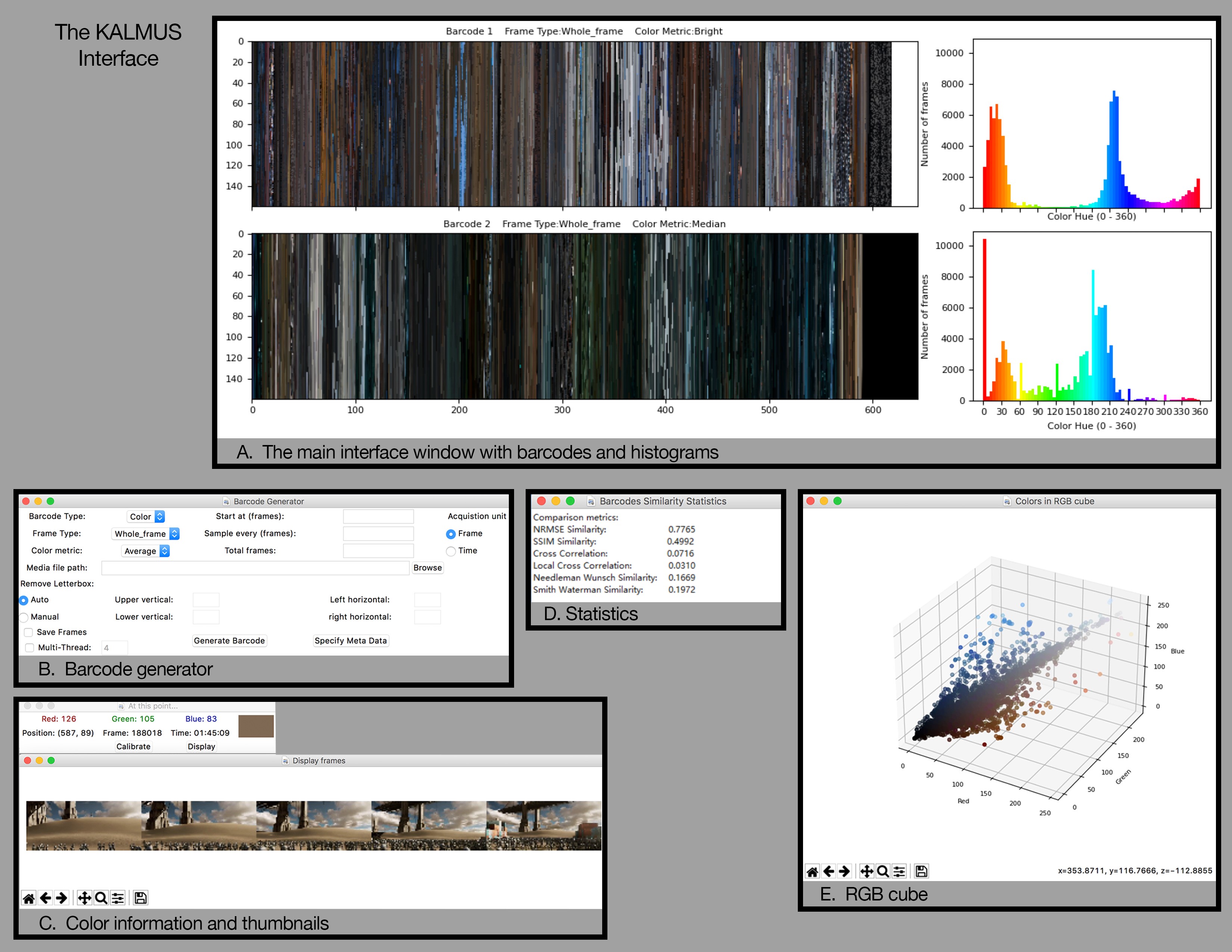Click Upper vertical input field
The width and height of the screenshot is (1232, 952).
pyautogui.click(x=206, y=600)
